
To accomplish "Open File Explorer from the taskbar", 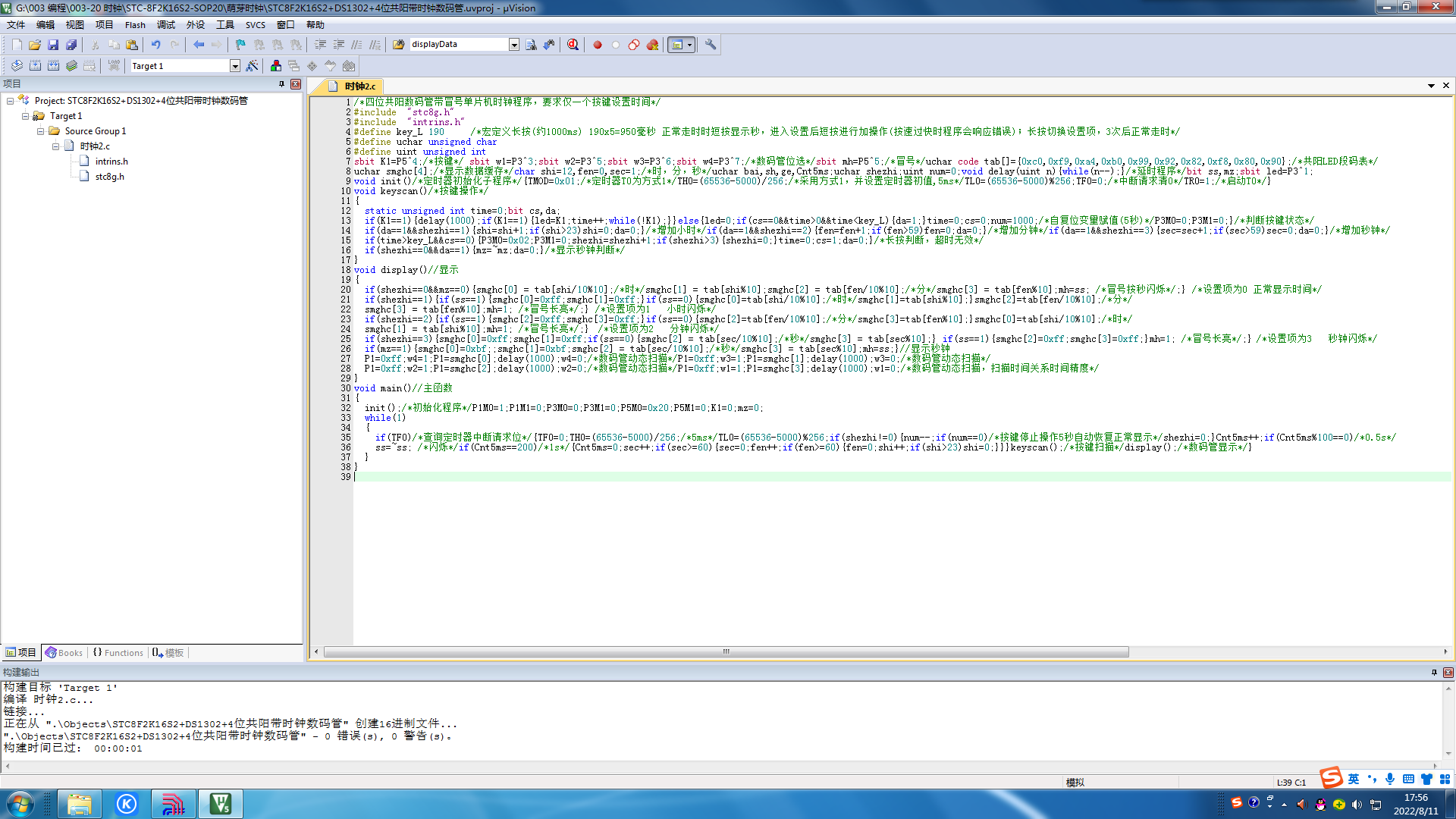I will 79,804.
